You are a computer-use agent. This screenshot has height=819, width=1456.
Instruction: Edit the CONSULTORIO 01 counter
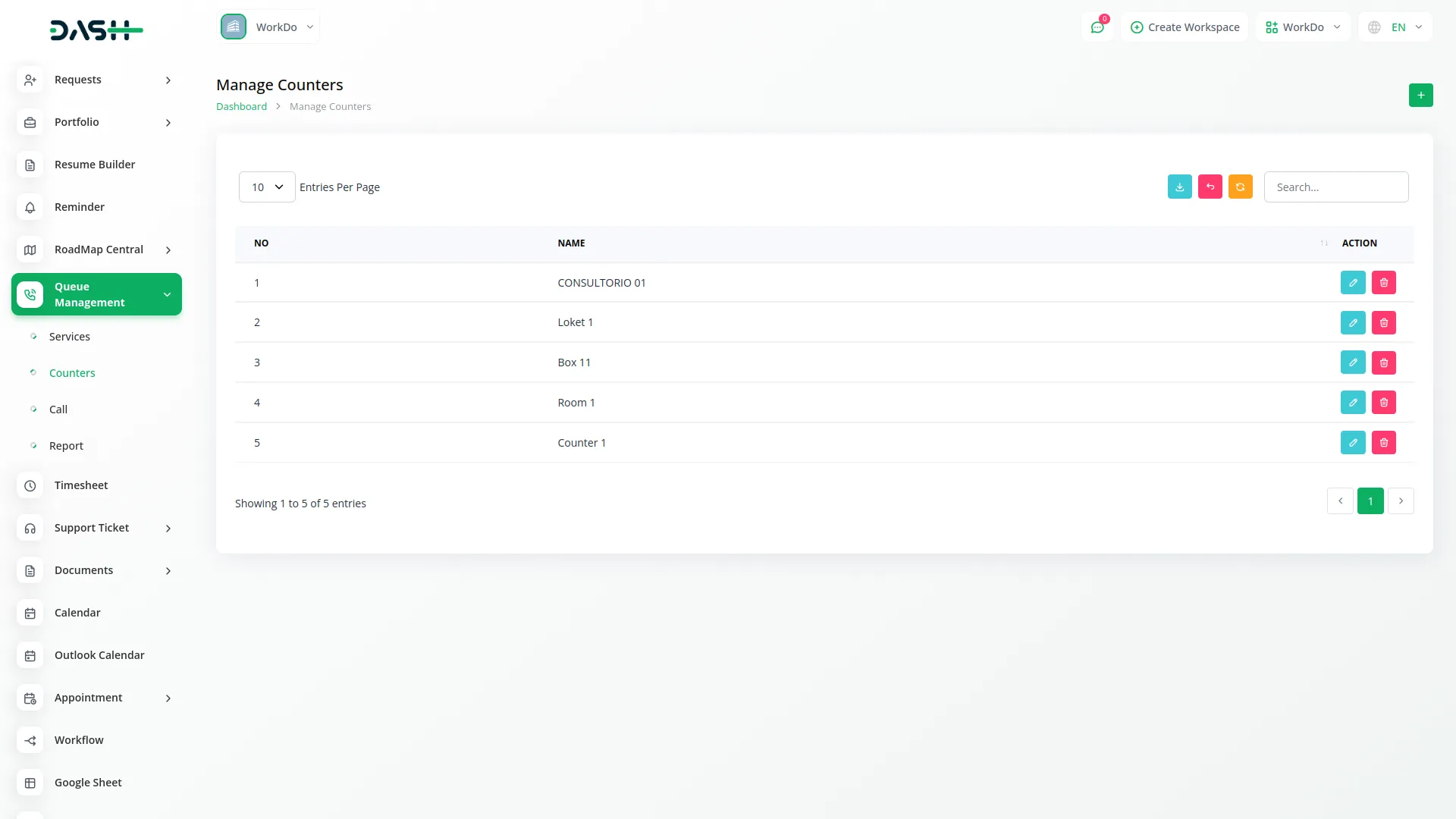pos(1352,283)
